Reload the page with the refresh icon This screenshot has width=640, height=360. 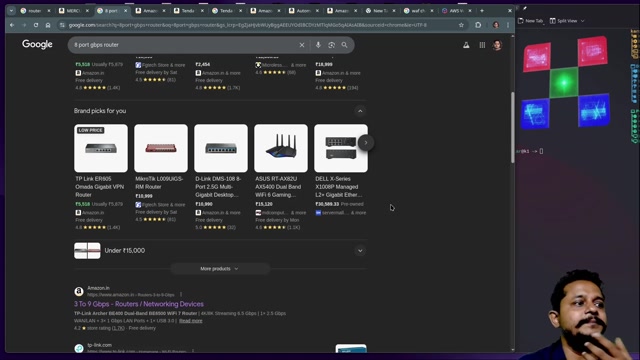click(36, 25)
